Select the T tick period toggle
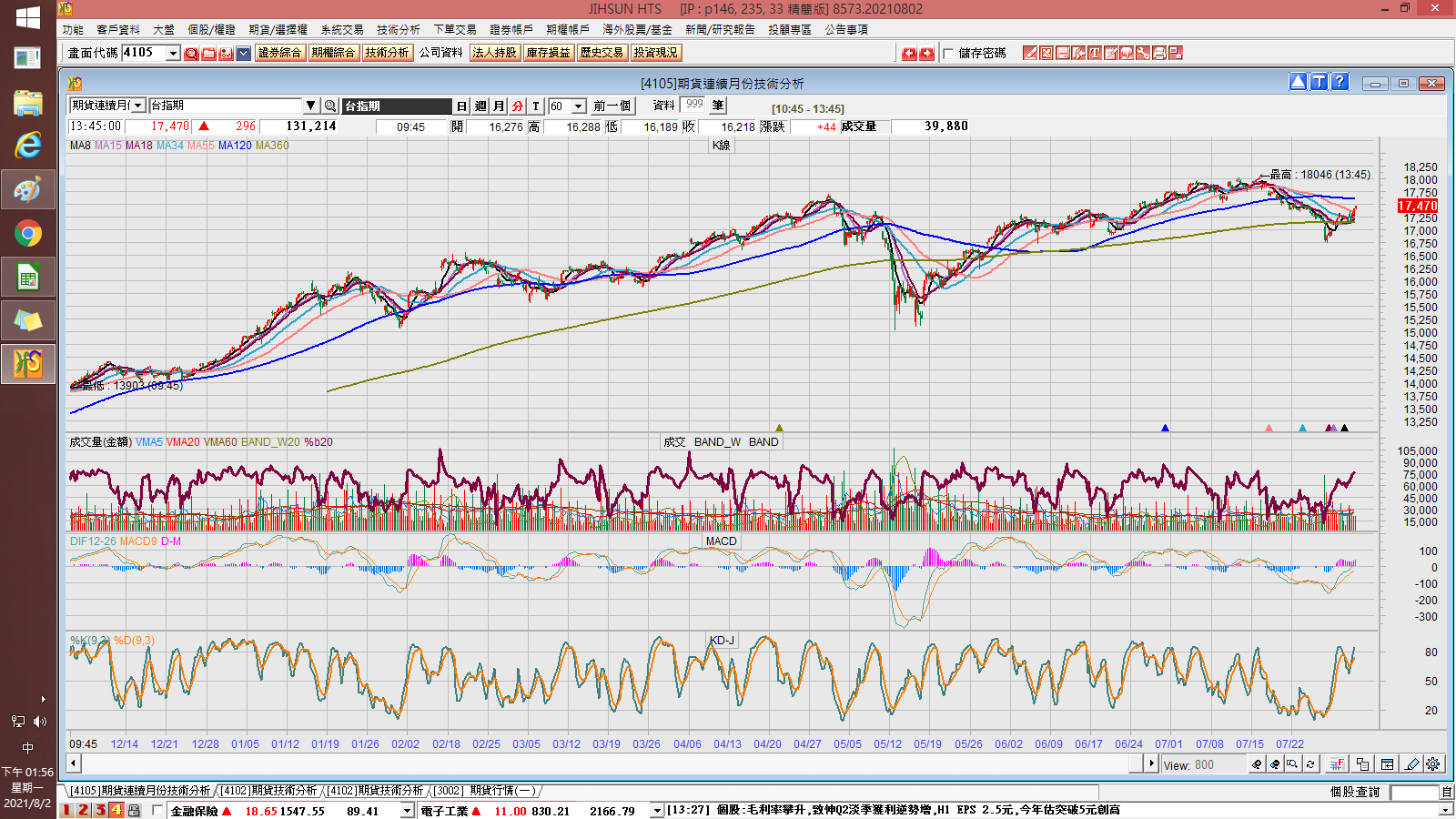Viewport: 1456px width, 819px height. pos(536,106)
